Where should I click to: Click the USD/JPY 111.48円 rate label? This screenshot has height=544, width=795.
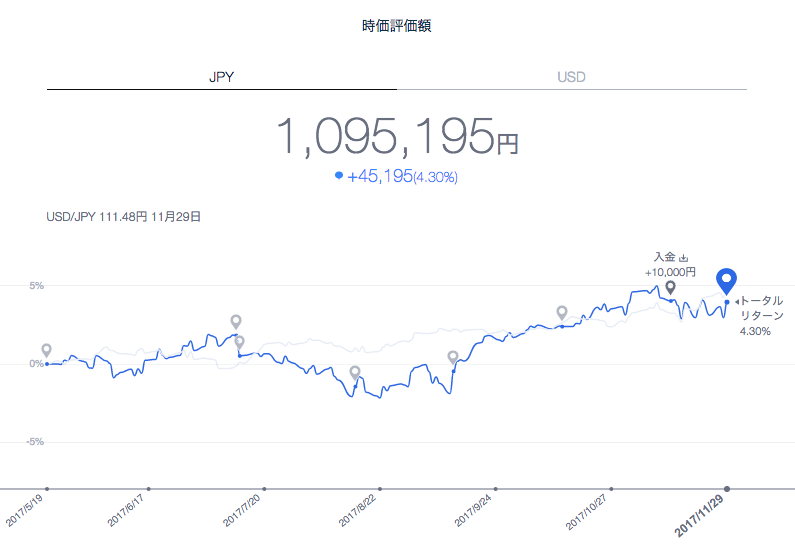point(123,216)
